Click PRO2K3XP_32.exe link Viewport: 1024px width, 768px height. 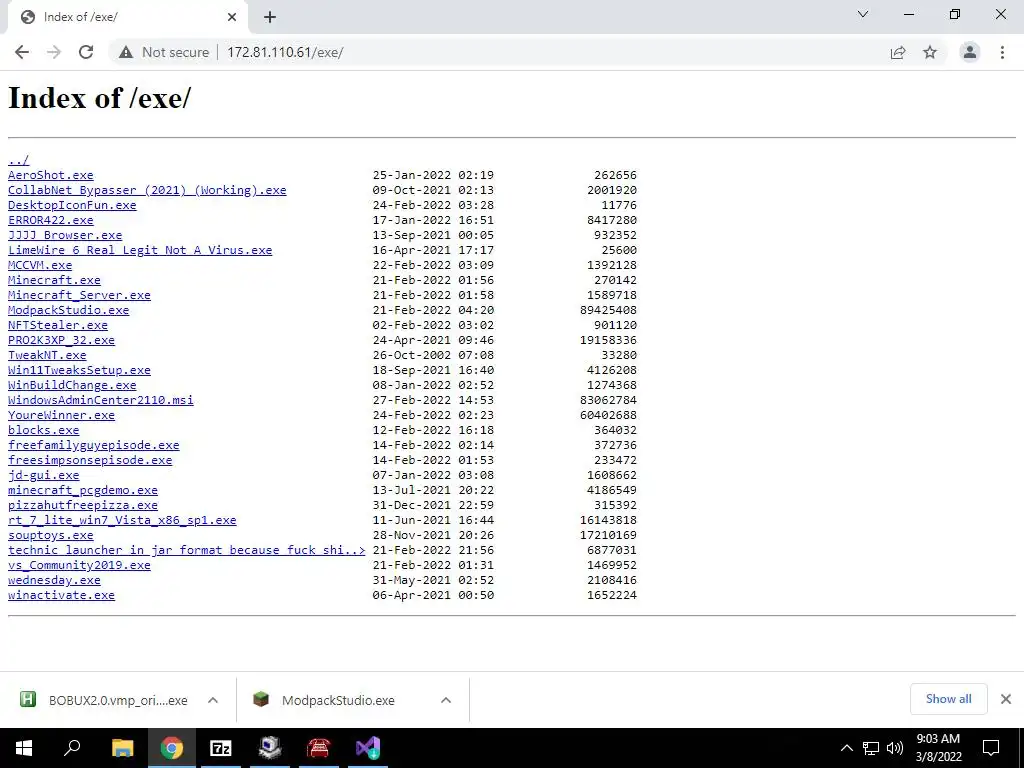pos(61,340)
